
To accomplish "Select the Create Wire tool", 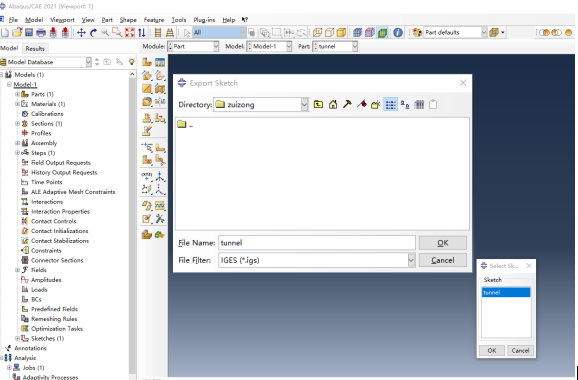I will 147,88.
